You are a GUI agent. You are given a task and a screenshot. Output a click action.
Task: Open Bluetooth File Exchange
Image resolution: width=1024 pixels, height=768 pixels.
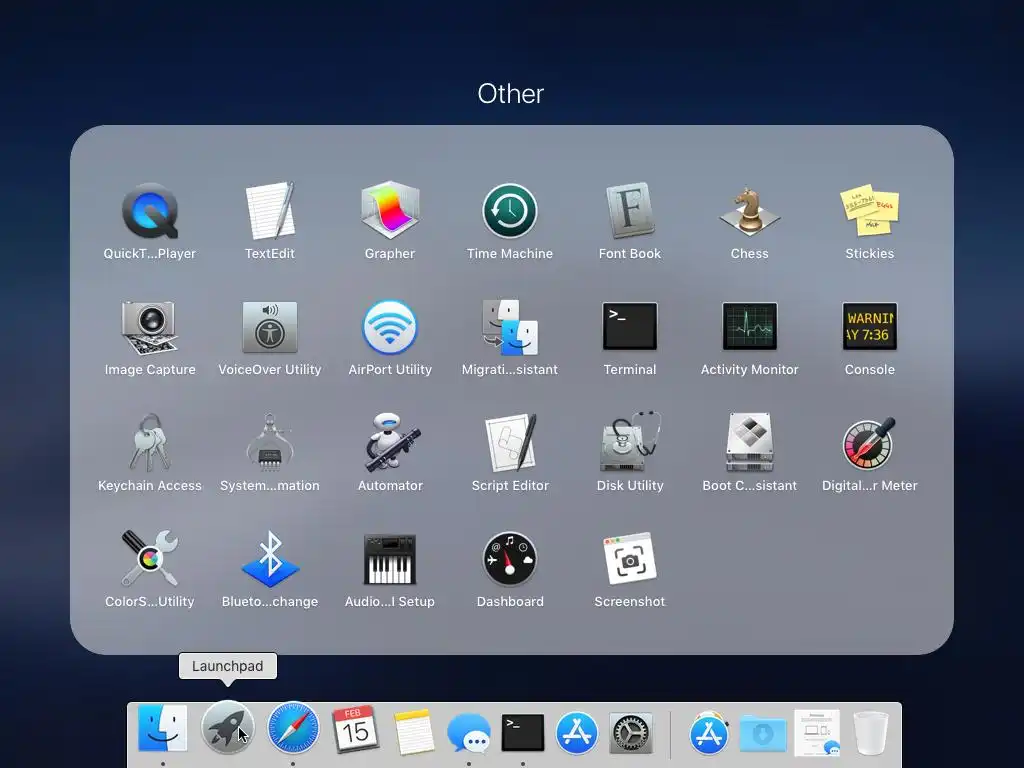(x=270, y=558)
